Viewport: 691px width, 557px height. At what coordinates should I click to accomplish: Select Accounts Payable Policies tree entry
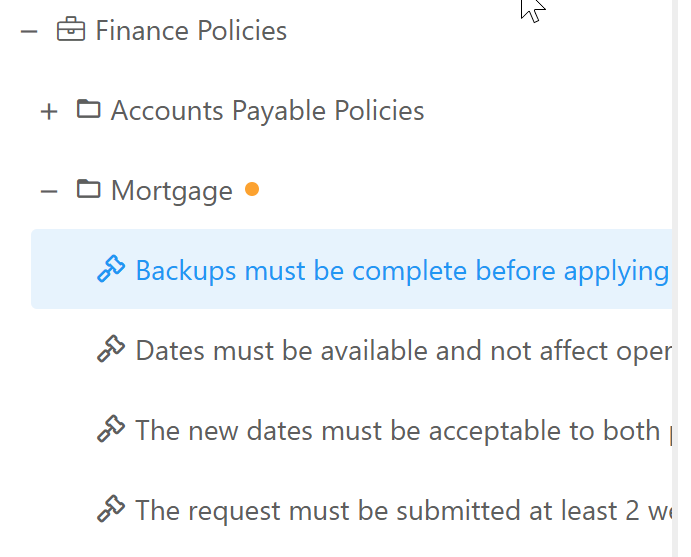[267, 111]
